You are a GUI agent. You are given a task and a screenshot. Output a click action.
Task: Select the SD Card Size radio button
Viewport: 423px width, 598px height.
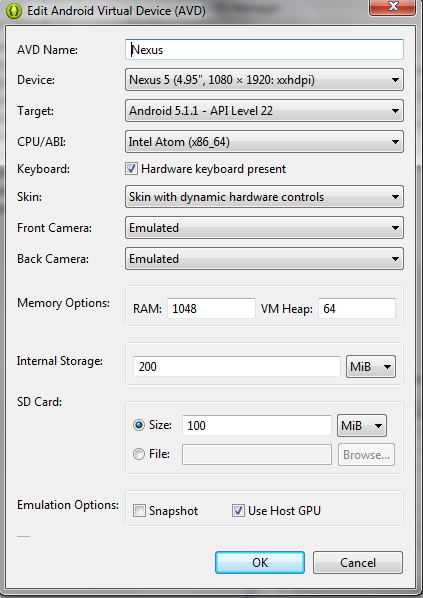coord(139,425)
